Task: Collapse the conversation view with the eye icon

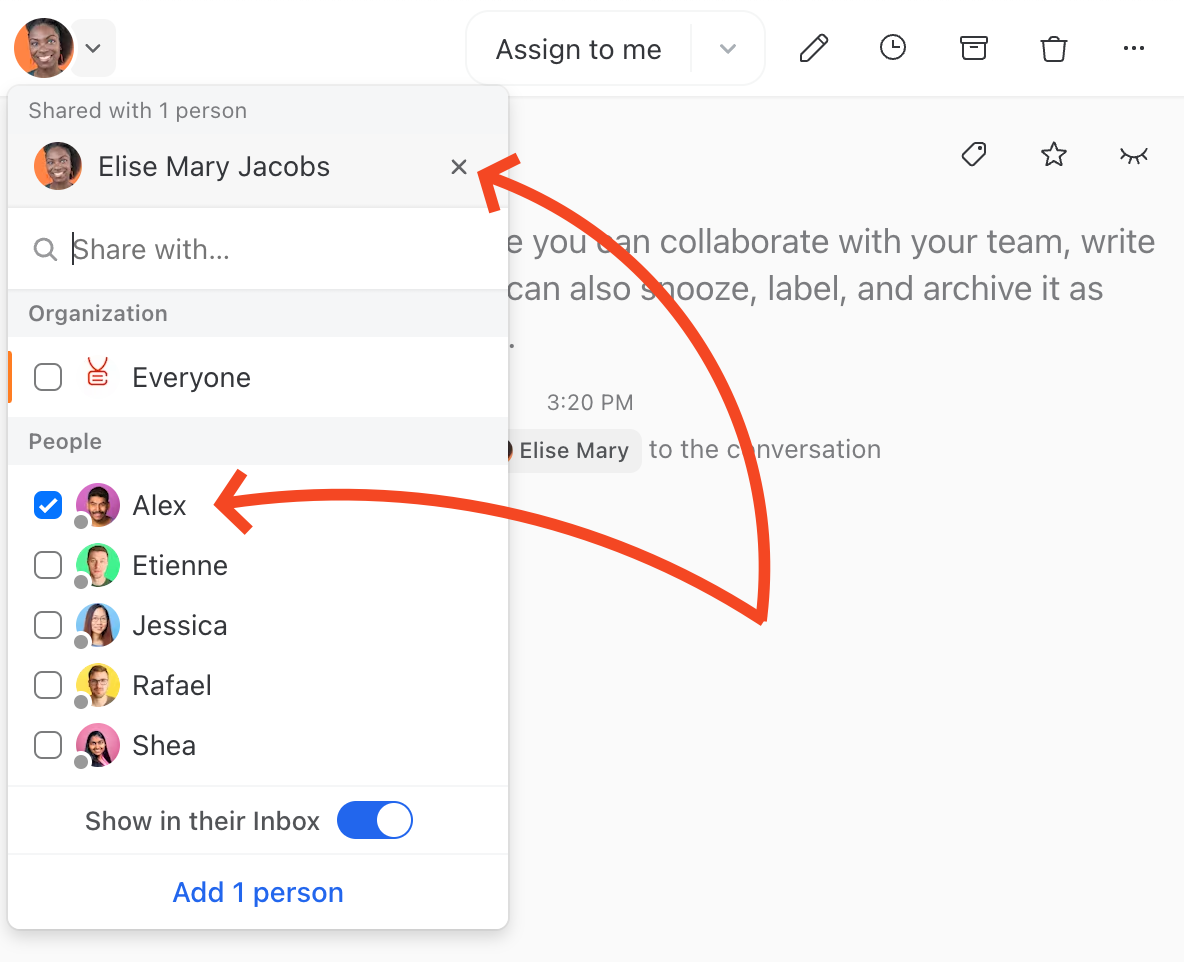Action: pos(1133,155)
